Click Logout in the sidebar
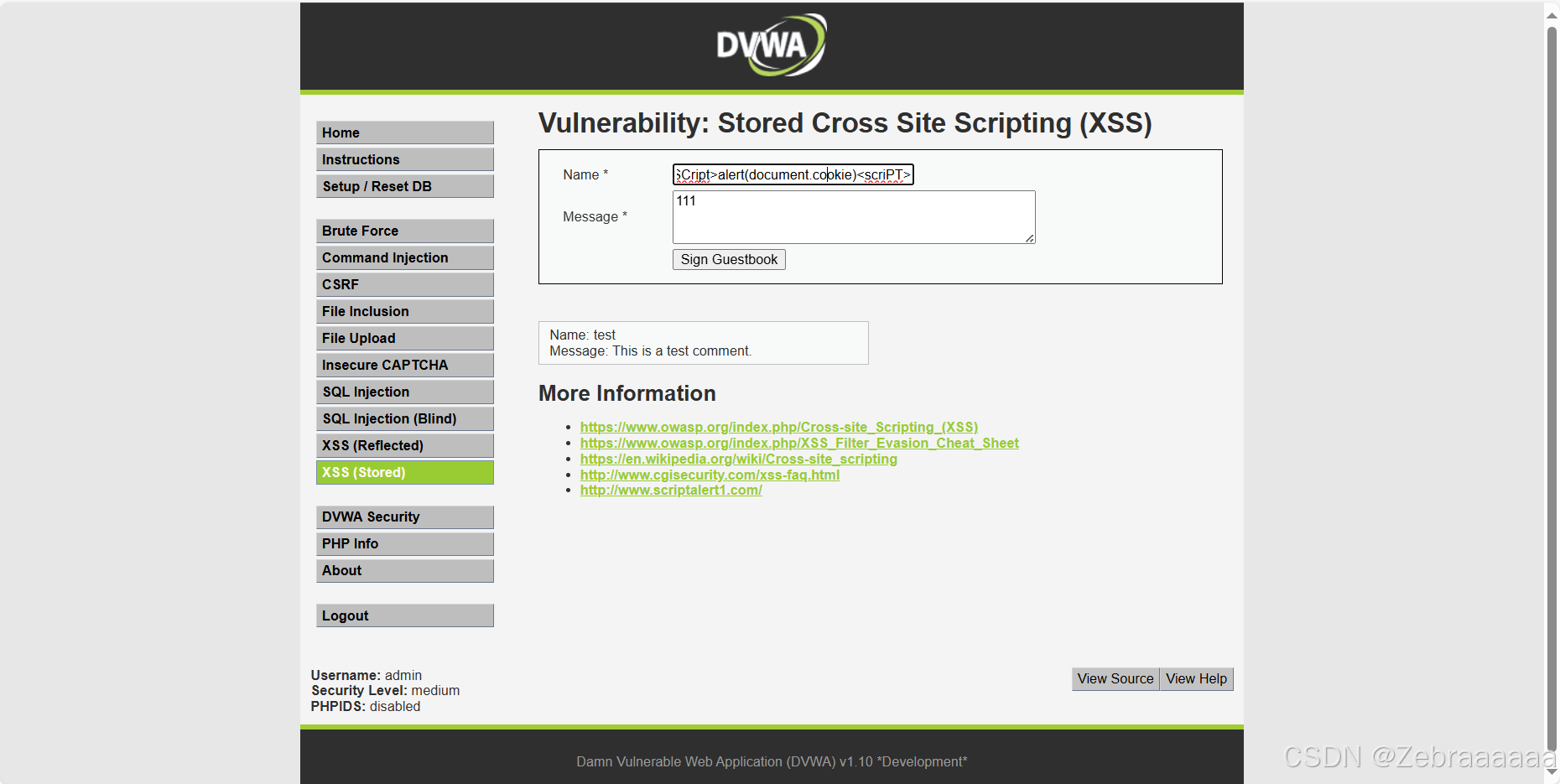Screen dimensions: 1560x784 click(x=405, y=615)
